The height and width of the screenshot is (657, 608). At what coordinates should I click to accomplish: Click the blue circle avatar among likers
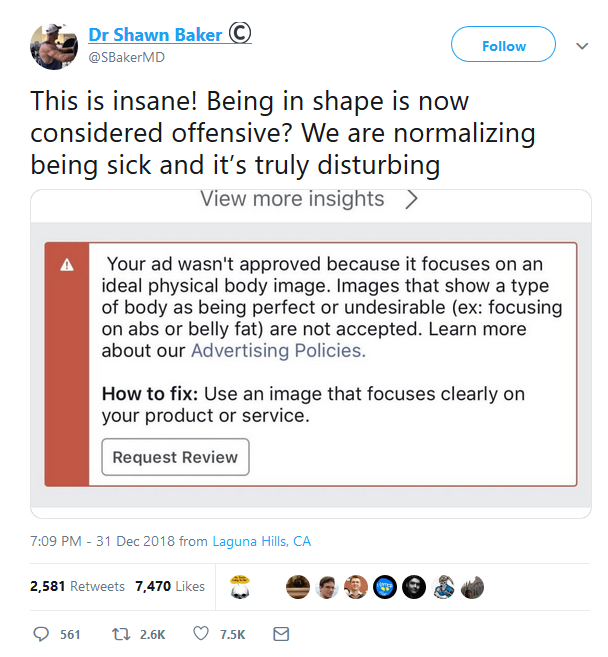(385, 587)
